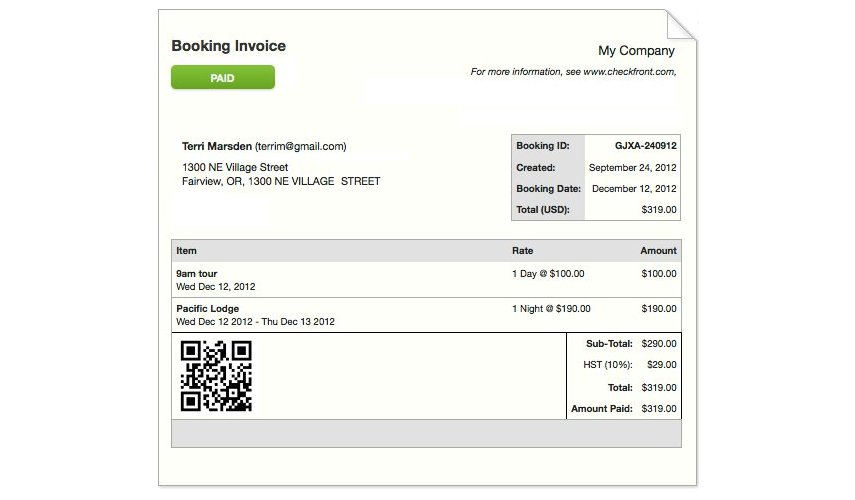
Task: Click the Created label
Action: (x=535, y=167)
